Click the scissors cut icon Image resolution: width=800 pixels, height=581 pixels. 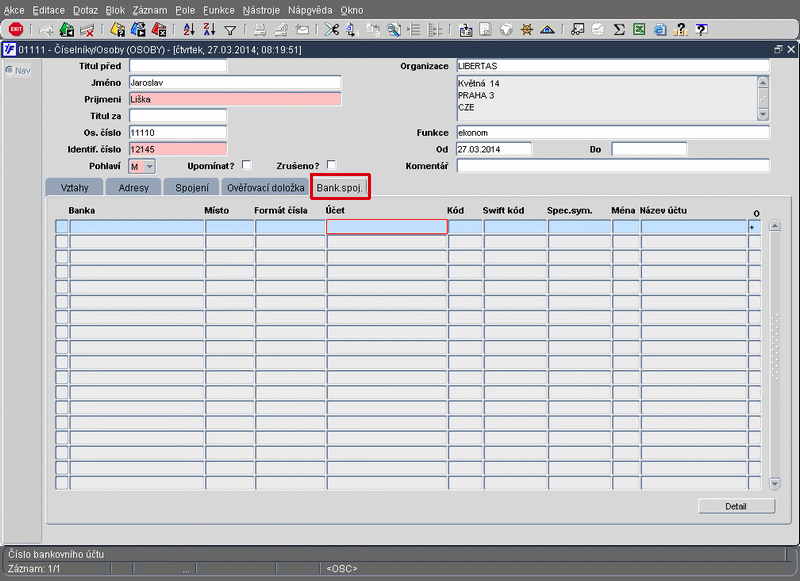pos(332,30)
